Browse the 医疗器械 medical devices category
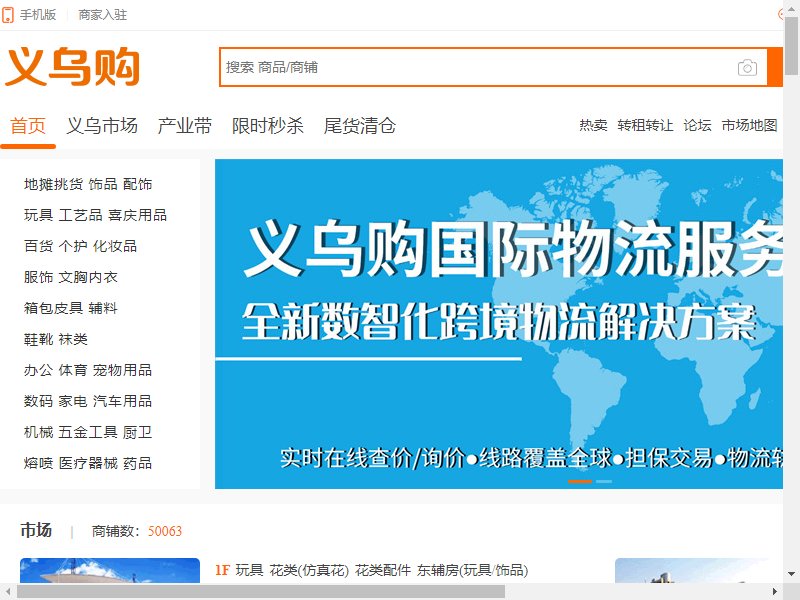Screen dimensions: 800x600 coord(88,463)
